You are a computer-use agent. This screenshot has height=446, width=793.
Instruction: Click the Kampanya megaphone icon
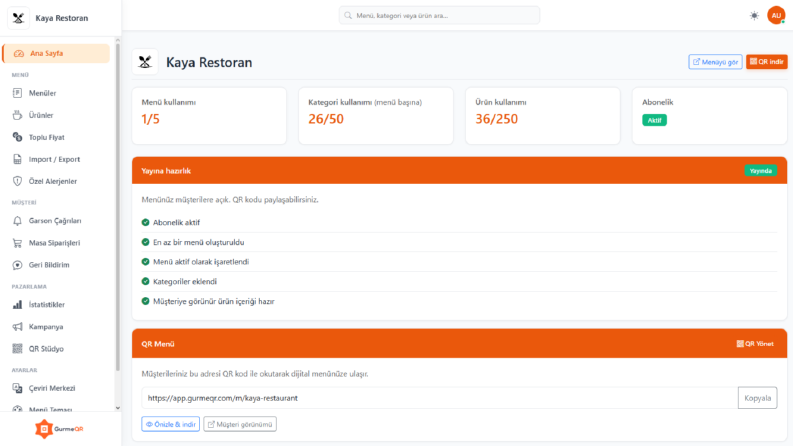click(x=17, y=327)
